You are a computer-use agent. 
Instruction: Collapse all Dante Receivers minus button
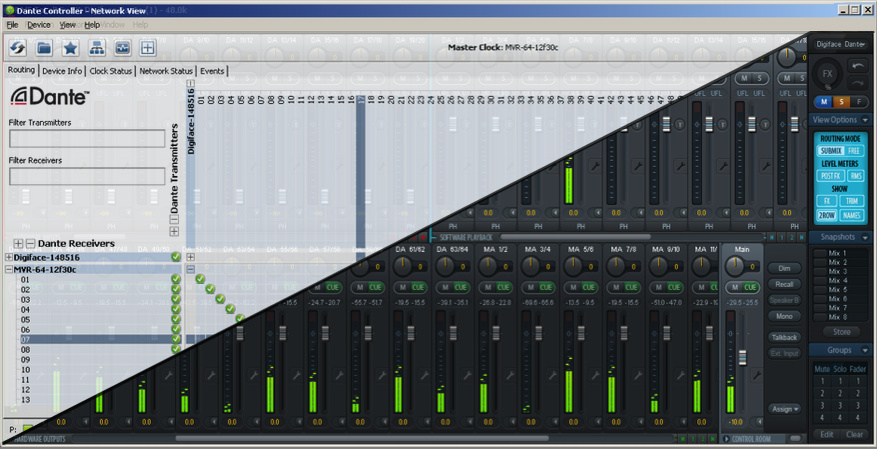pos(30,244)
